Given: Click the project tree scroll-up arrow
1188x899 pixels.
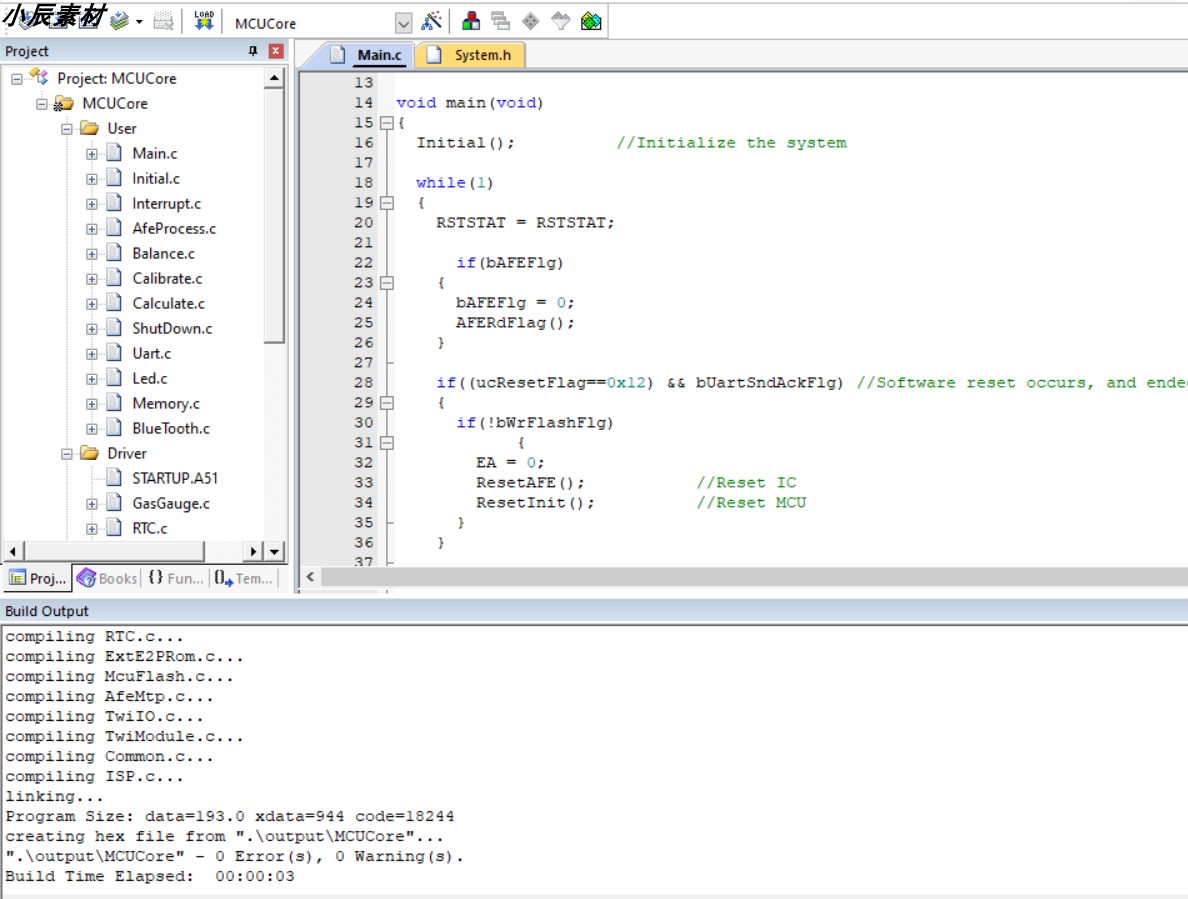Looking at the screenshot, I should click(x=274, y=78).
